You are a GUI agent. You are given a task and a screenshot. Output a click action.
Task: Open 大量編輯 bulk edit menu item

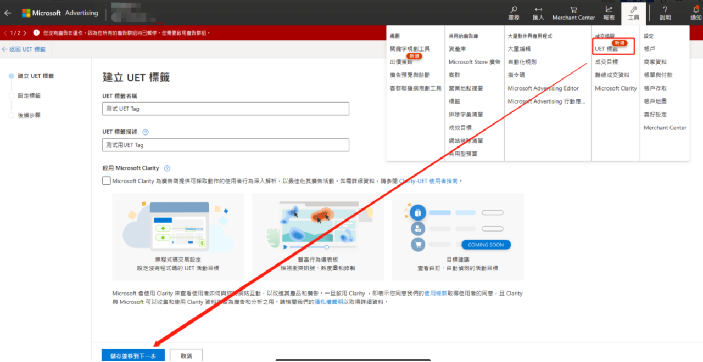(519, 49)
